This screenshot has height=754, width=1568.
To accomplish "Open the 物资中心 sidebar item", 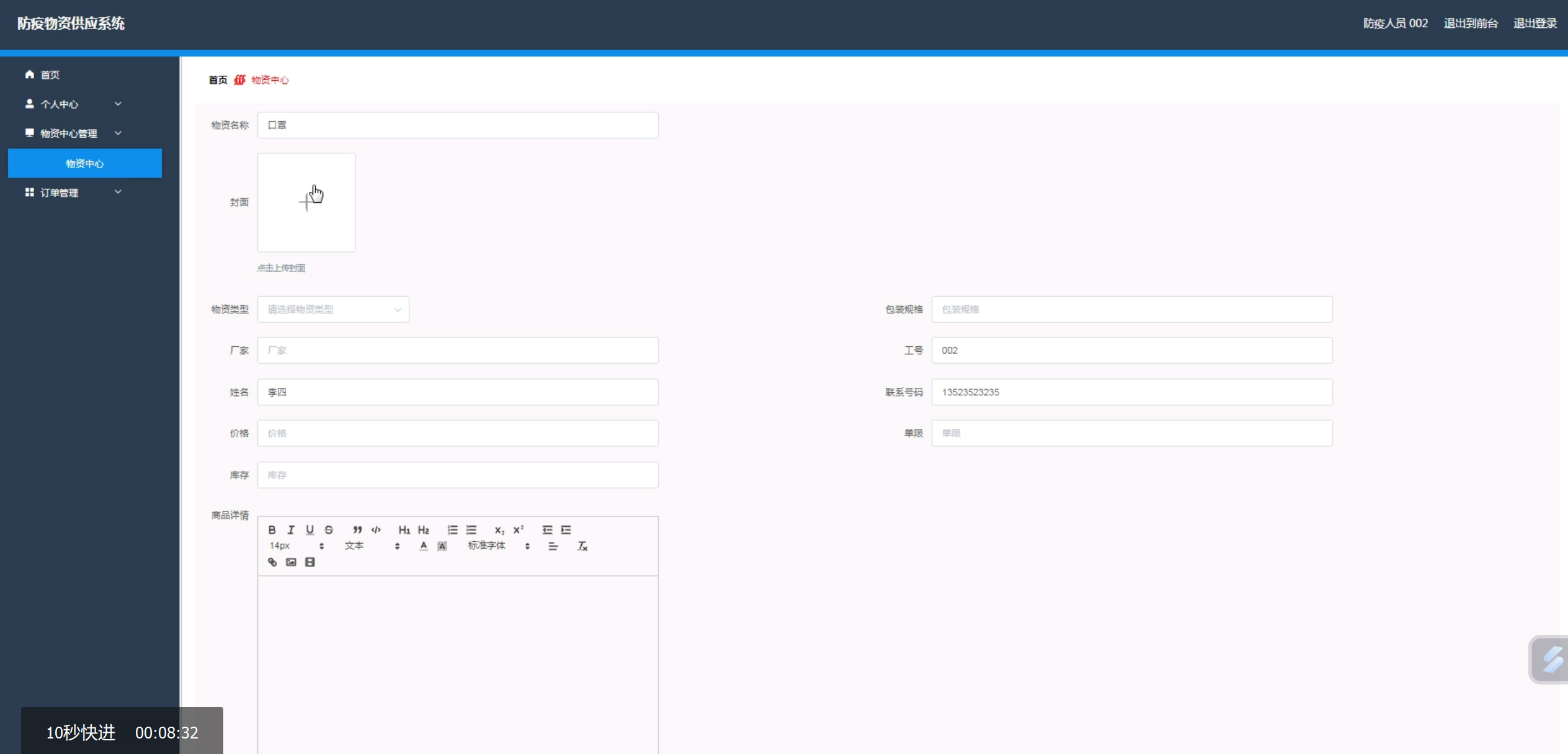I will [85, 163].
